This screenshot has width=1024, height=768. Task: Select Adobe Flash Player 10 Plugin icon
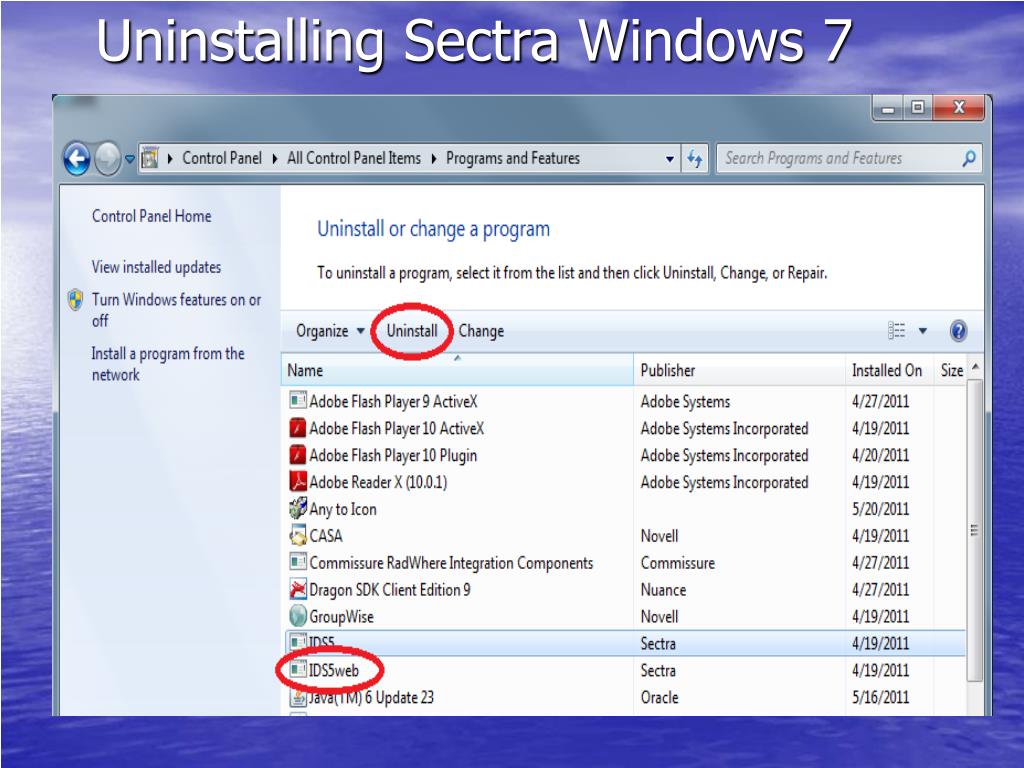coord(298,455)
